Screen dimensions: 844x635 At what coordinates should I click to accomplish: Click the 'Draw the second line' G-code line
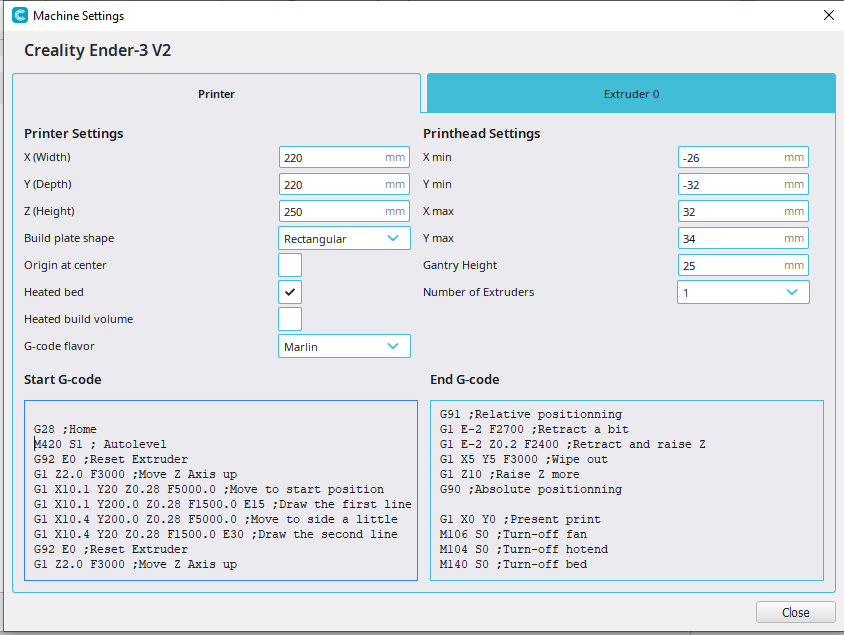215,534
